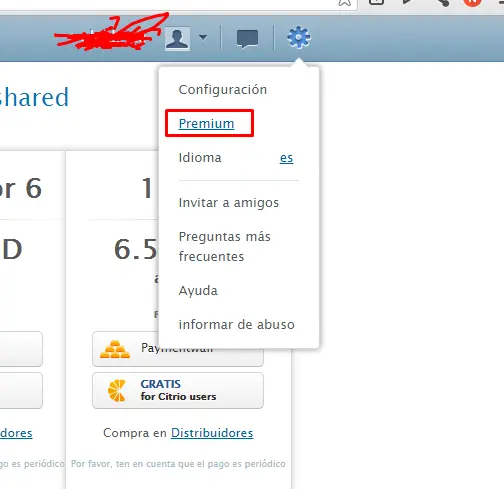The image size is (504, 489).
Task: Choose GRATIS for Citrio users button
Action: pos(178,390)
